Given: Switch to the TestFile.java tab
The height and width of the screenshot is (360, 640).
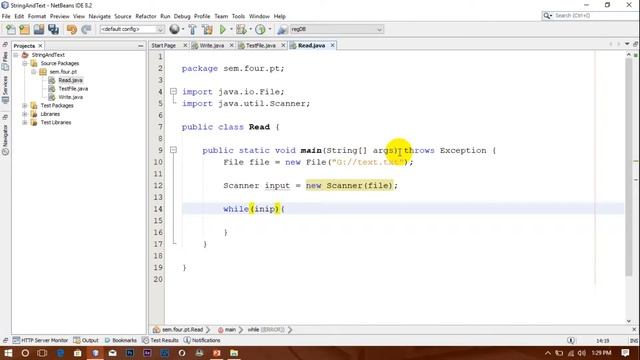Looking at the screenshot, I should click(x=260, y=45).
